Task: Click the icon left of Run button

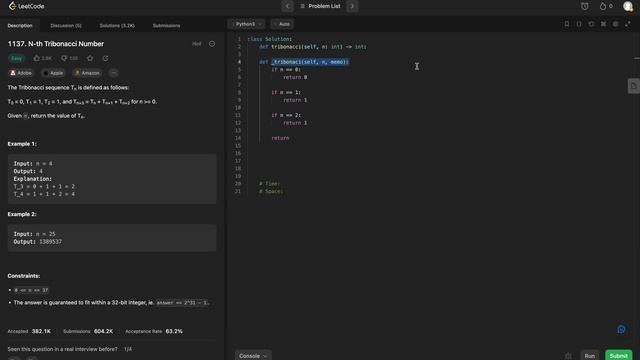Action: 568,356
